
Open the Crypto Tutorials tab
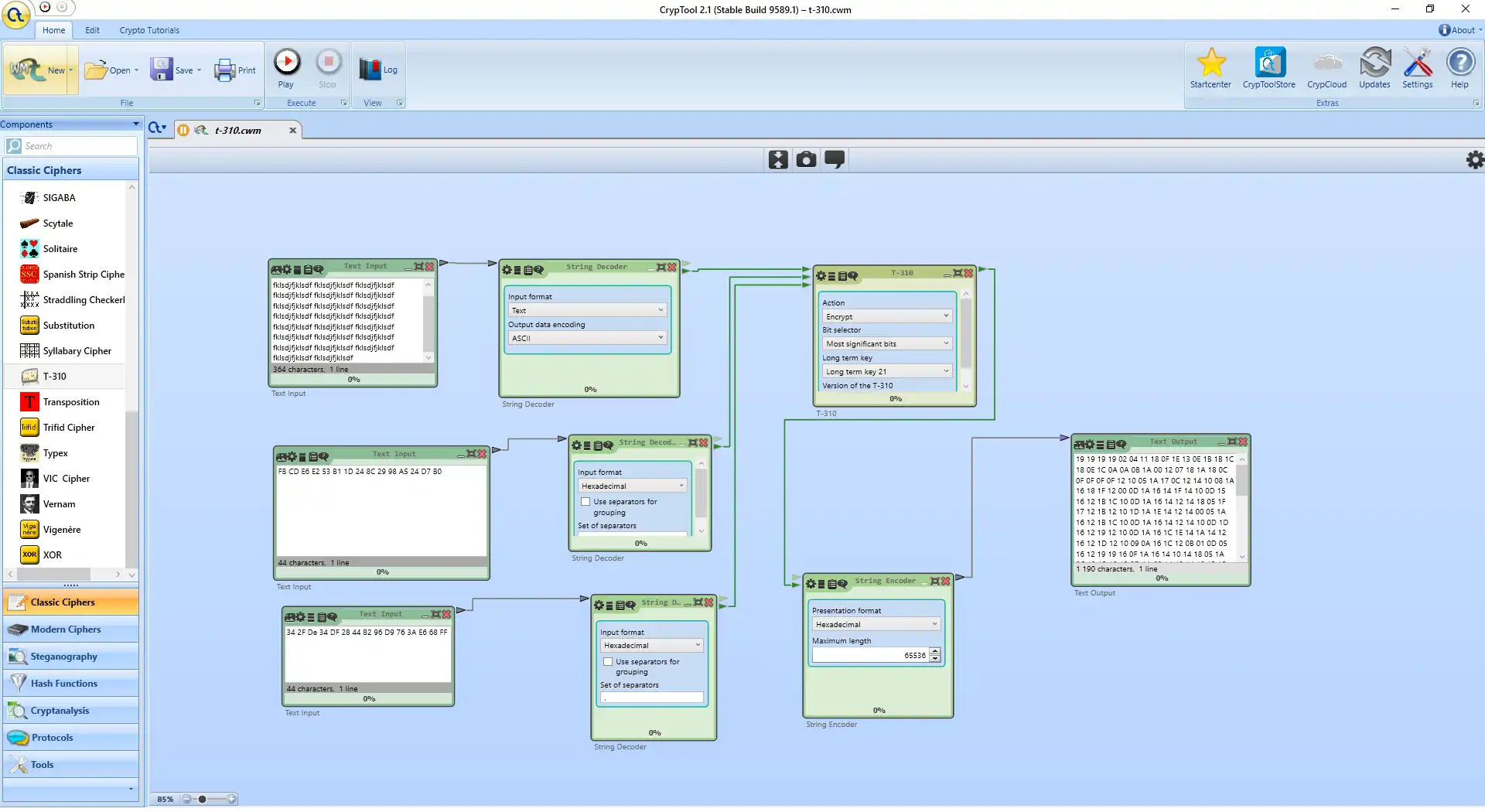[149, 30]
